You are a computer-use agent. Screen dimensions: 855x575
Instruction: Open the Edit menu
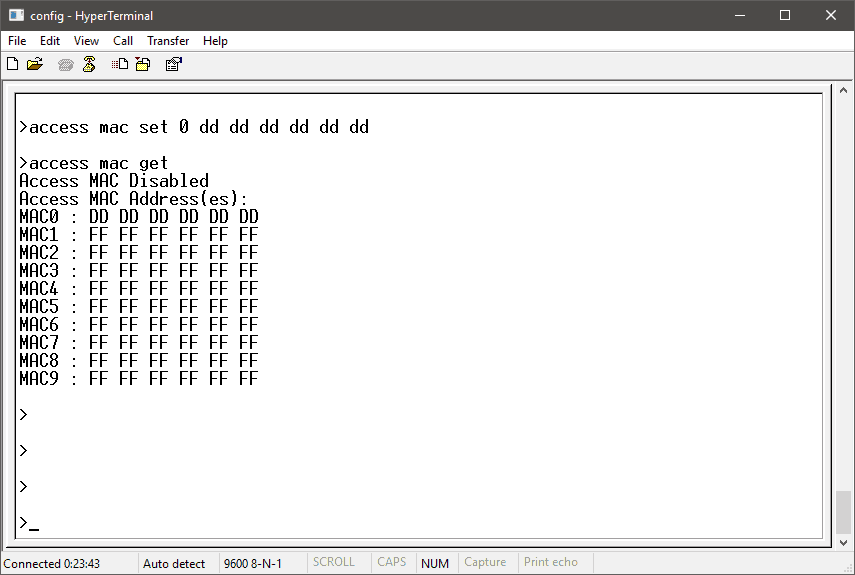[50, 41]
